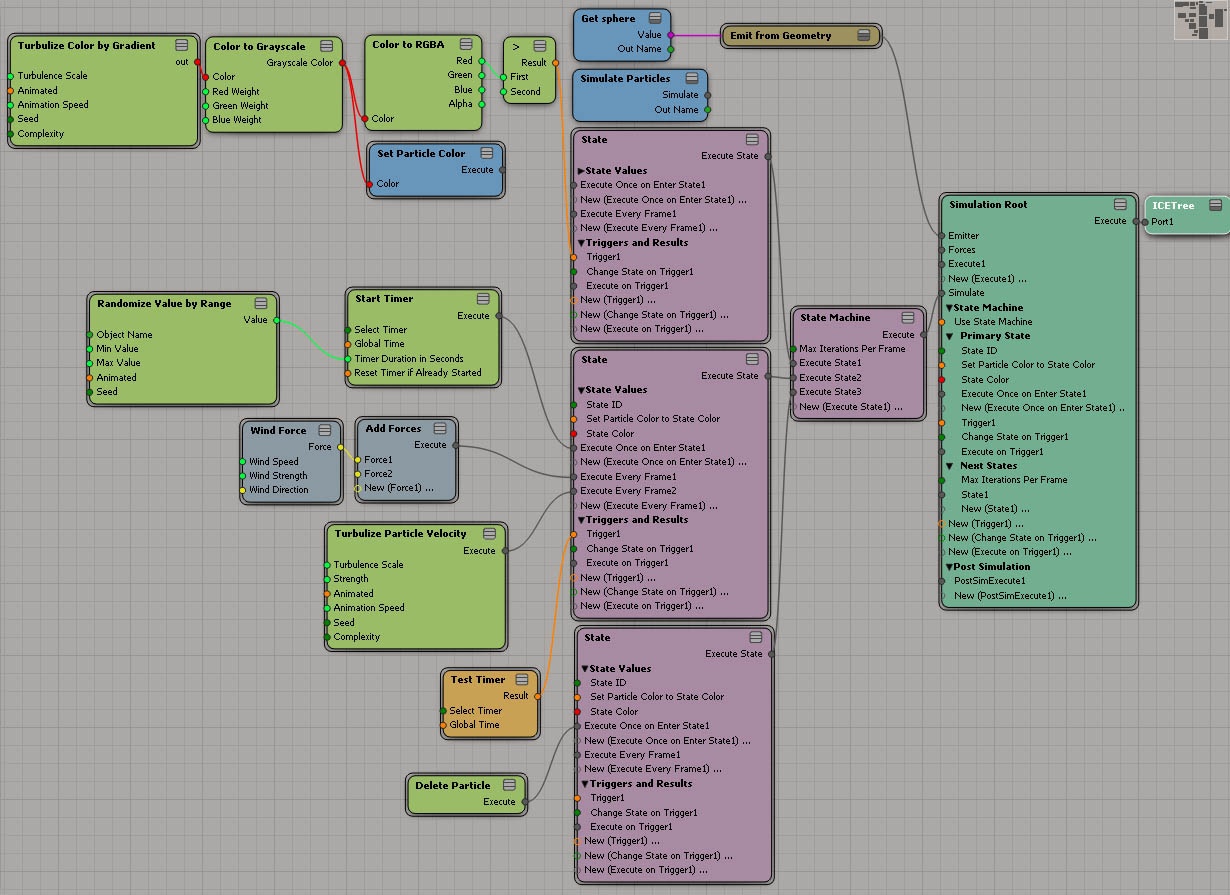Collapse the Next States group in Simulation Root

[x=949, y=466]
